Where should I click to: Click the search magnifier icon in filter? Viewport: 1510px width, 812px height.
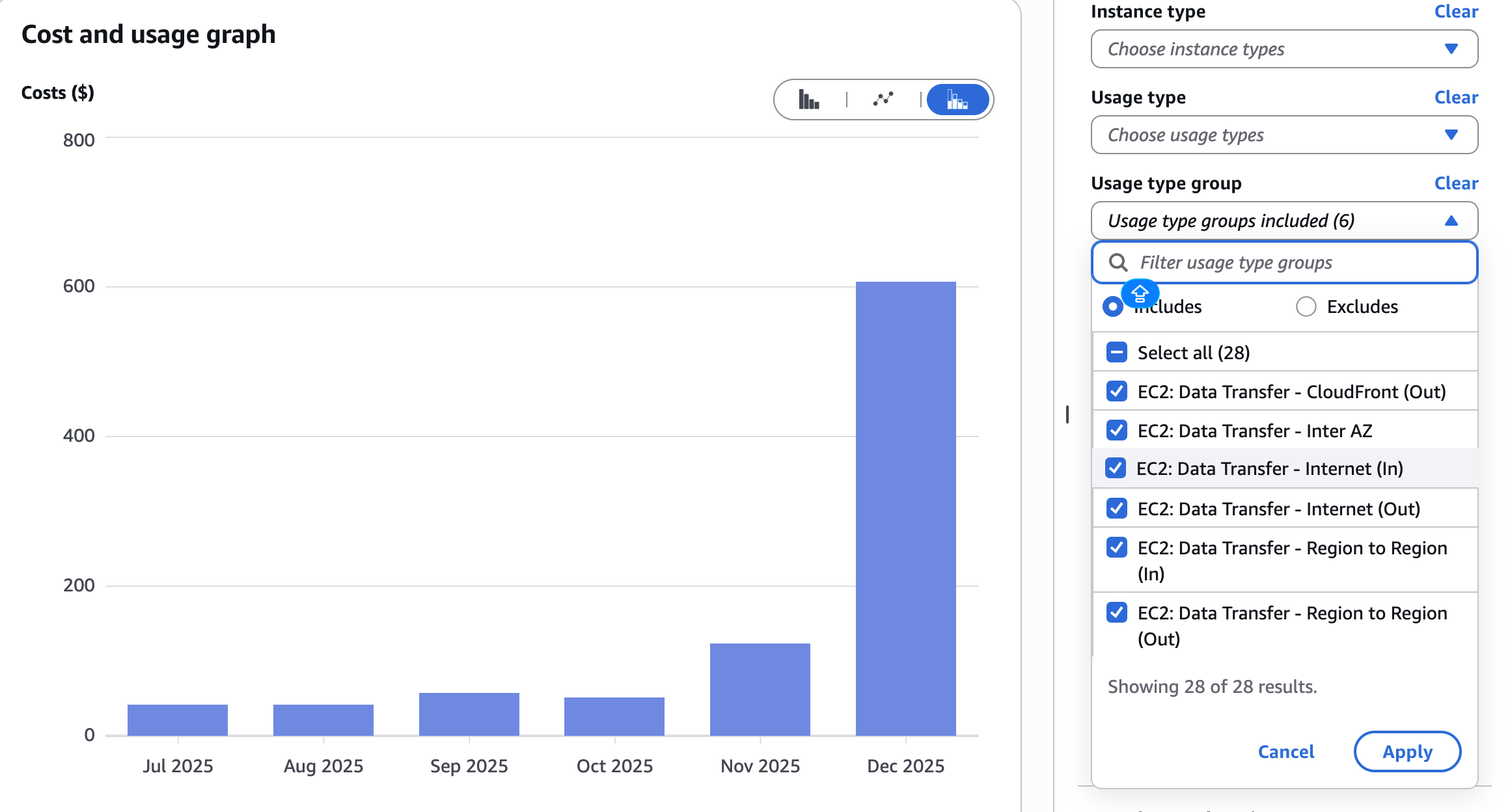point(1118,263)
